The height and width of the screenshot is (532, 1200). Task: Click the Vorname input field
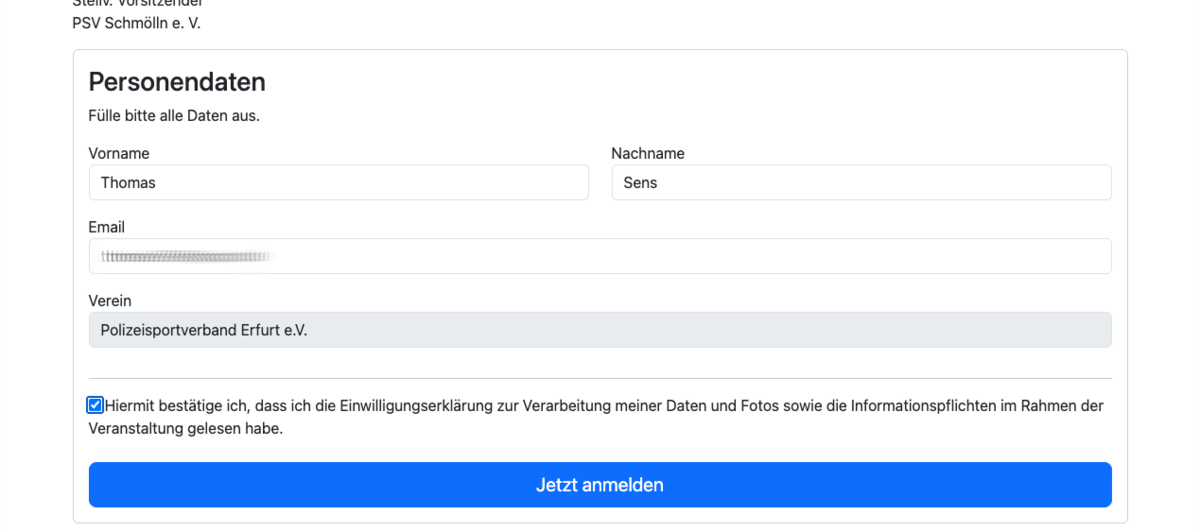click(338, 183)
